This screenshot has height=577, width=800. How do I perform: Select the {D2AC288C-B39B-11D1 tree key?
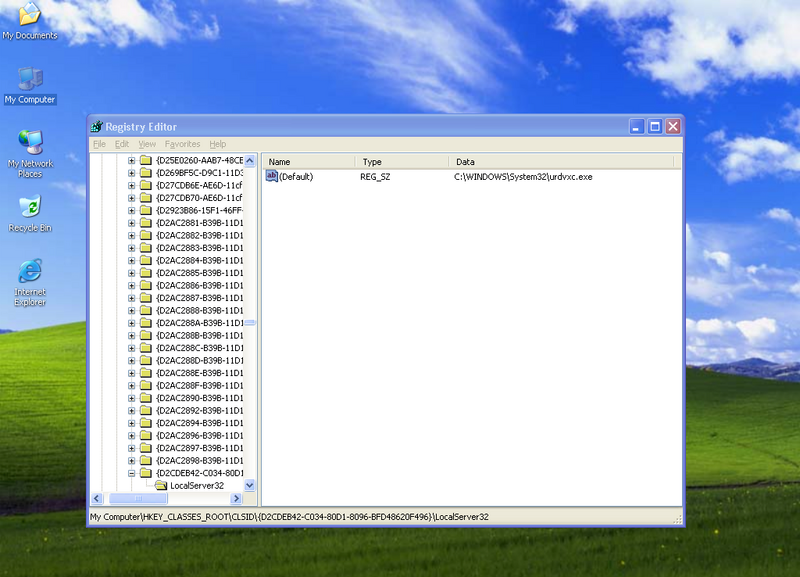point(199,348)
